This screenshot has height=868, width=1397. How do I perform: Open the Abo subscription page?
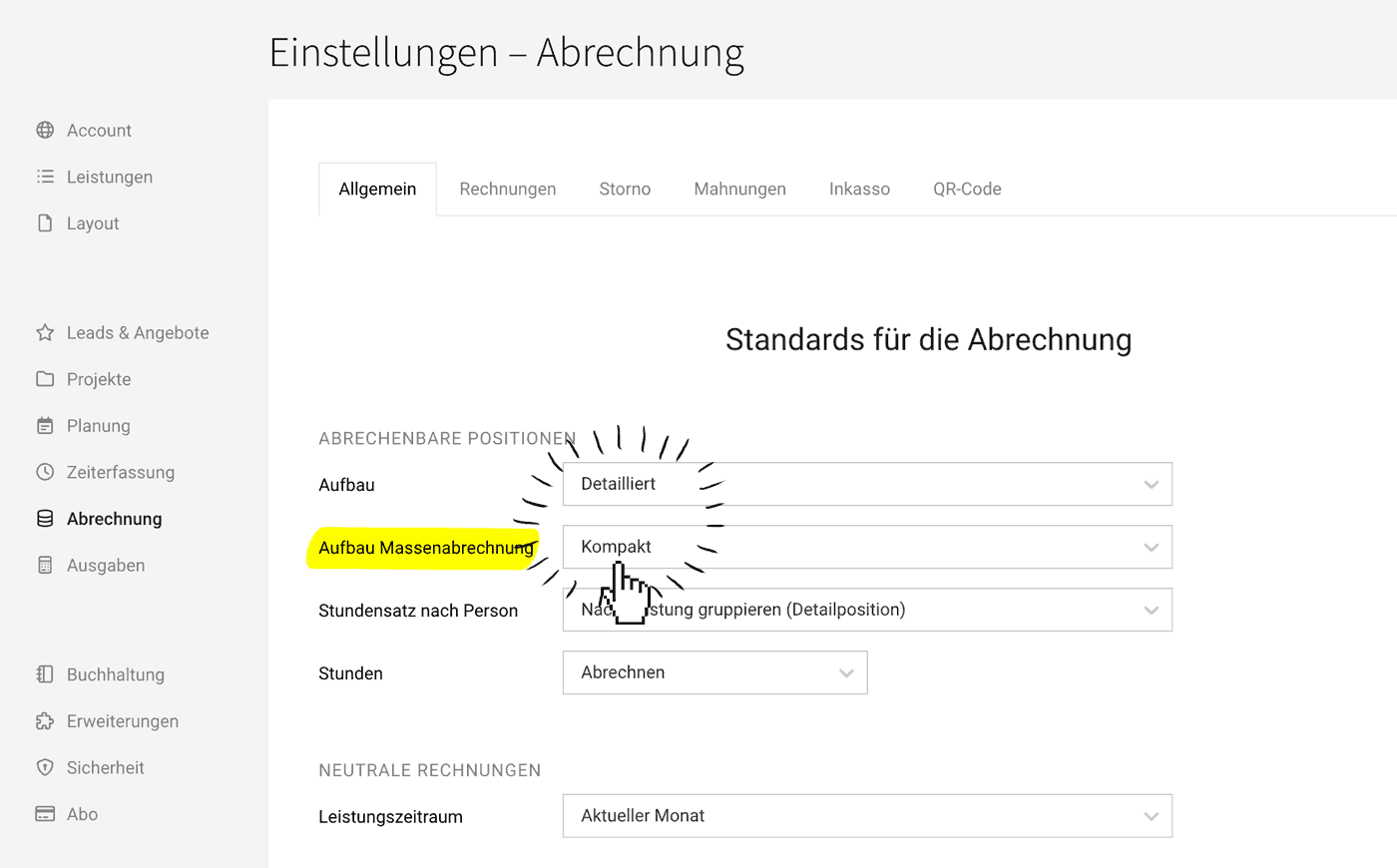click(82, 814)
